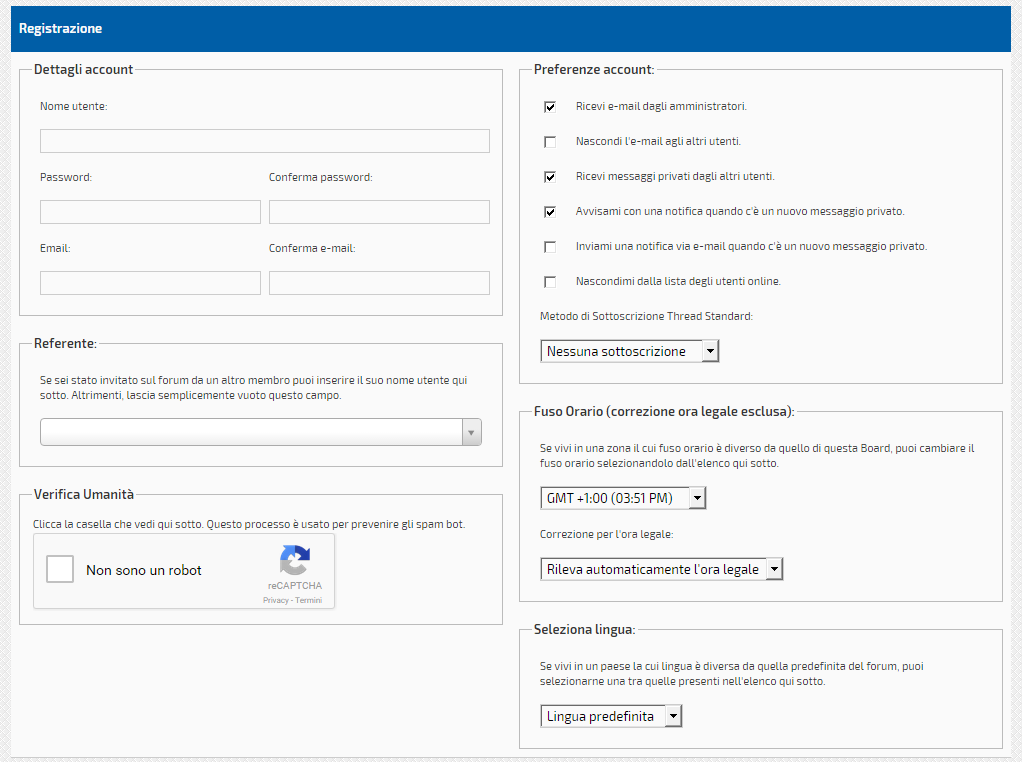Open the reCAPTCHA Privacy link
The image size is (1022, 762).
tap(275, 600)
